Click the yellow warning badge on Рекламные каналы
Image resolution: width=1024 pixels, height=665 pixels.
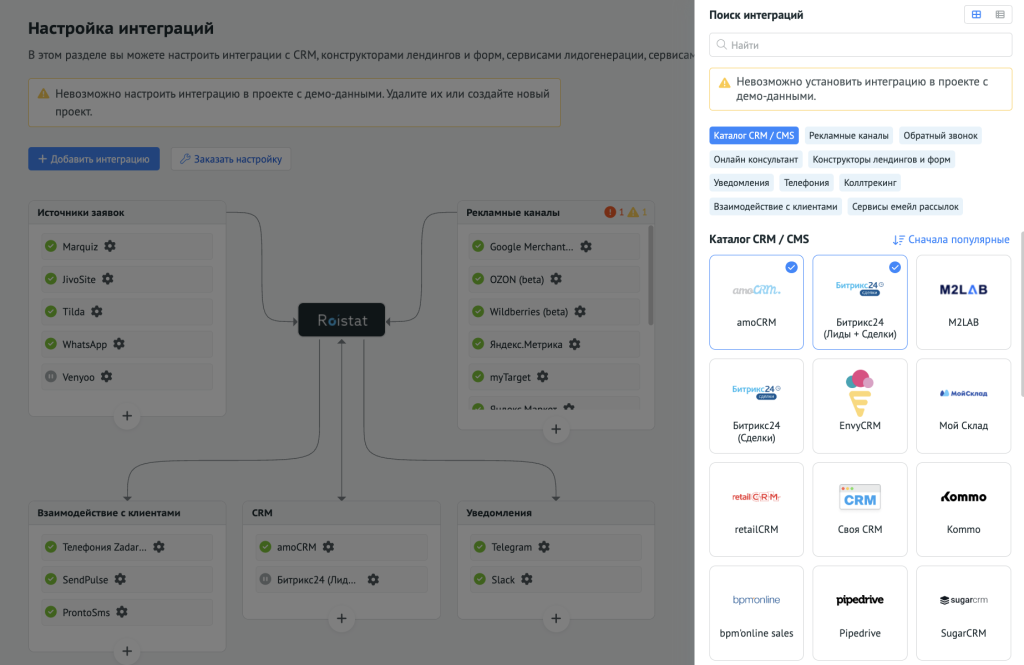(x=633, y=212)
